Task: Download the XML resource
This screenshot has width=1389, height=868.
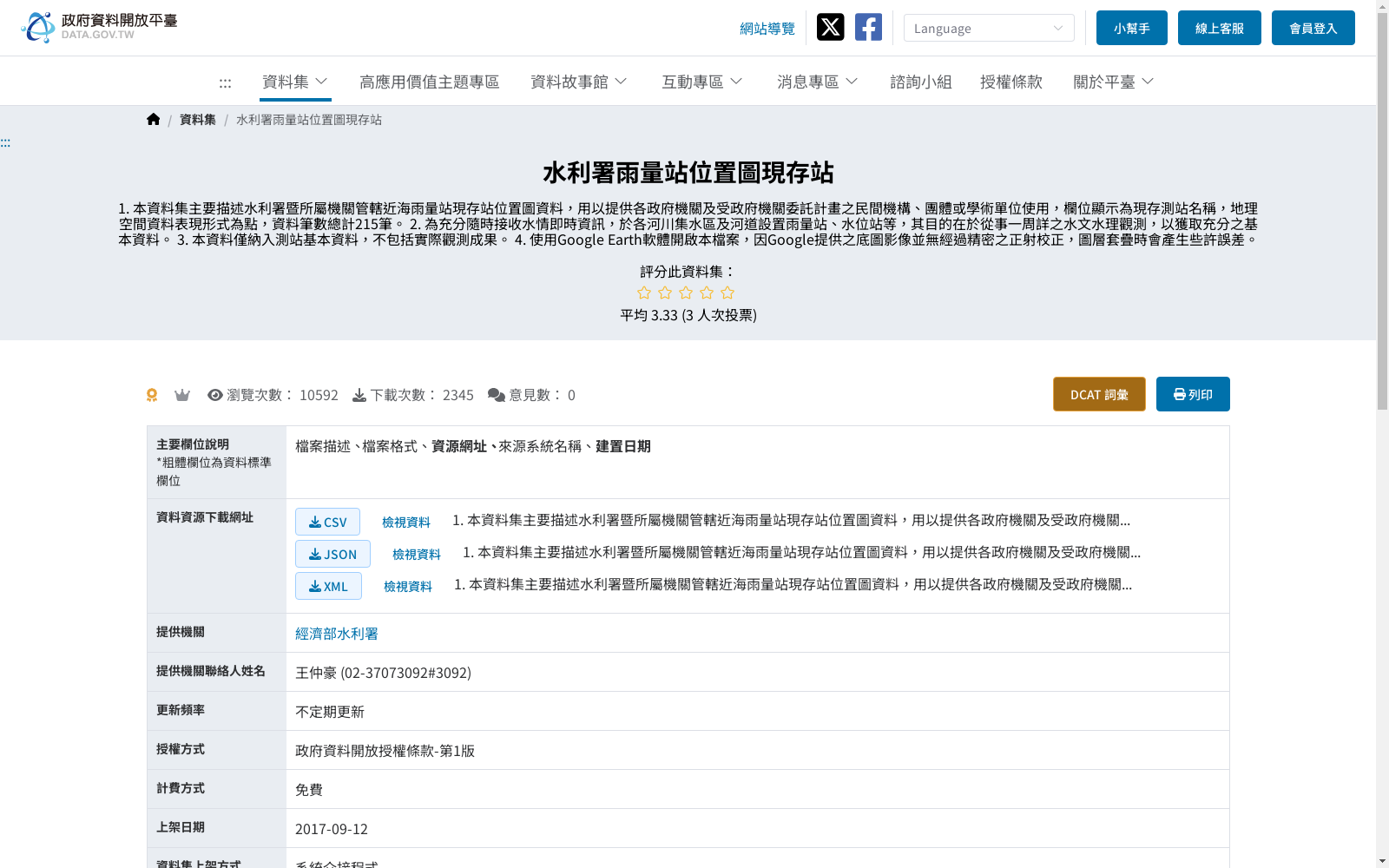Action: [x=328, y=586]
